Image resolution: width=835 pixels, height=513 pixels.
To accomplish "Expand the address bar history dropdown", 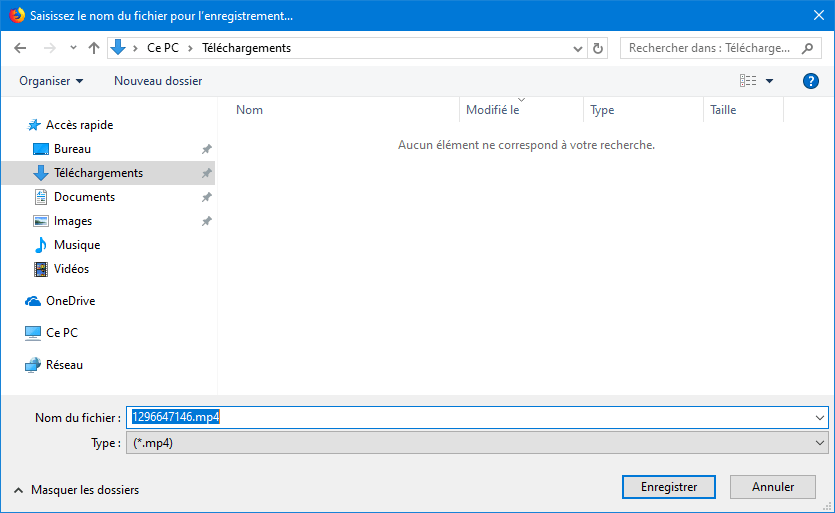I will [x=577, y=48].
